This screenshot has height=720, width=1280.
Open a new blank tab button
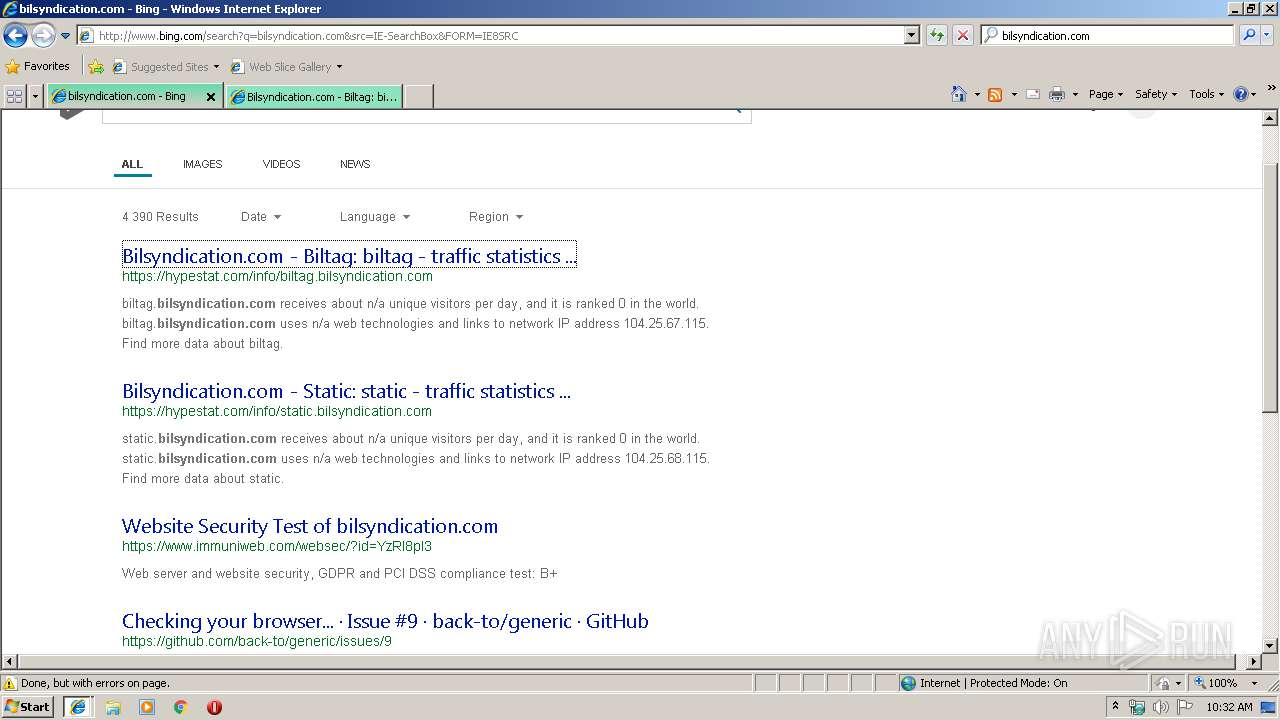tap(418, 96)
